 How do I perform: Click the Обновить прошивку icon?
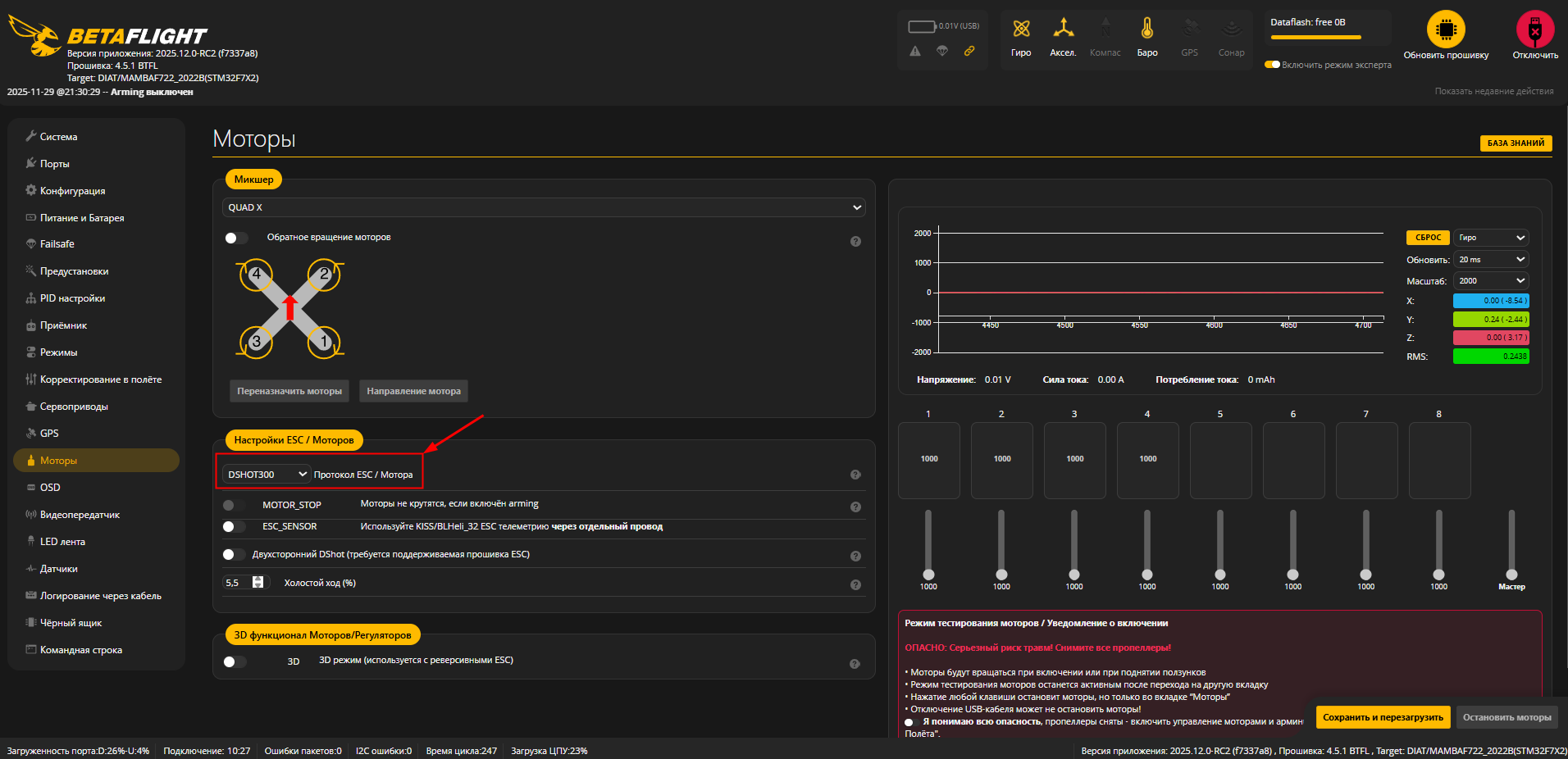click(1446, 31)
